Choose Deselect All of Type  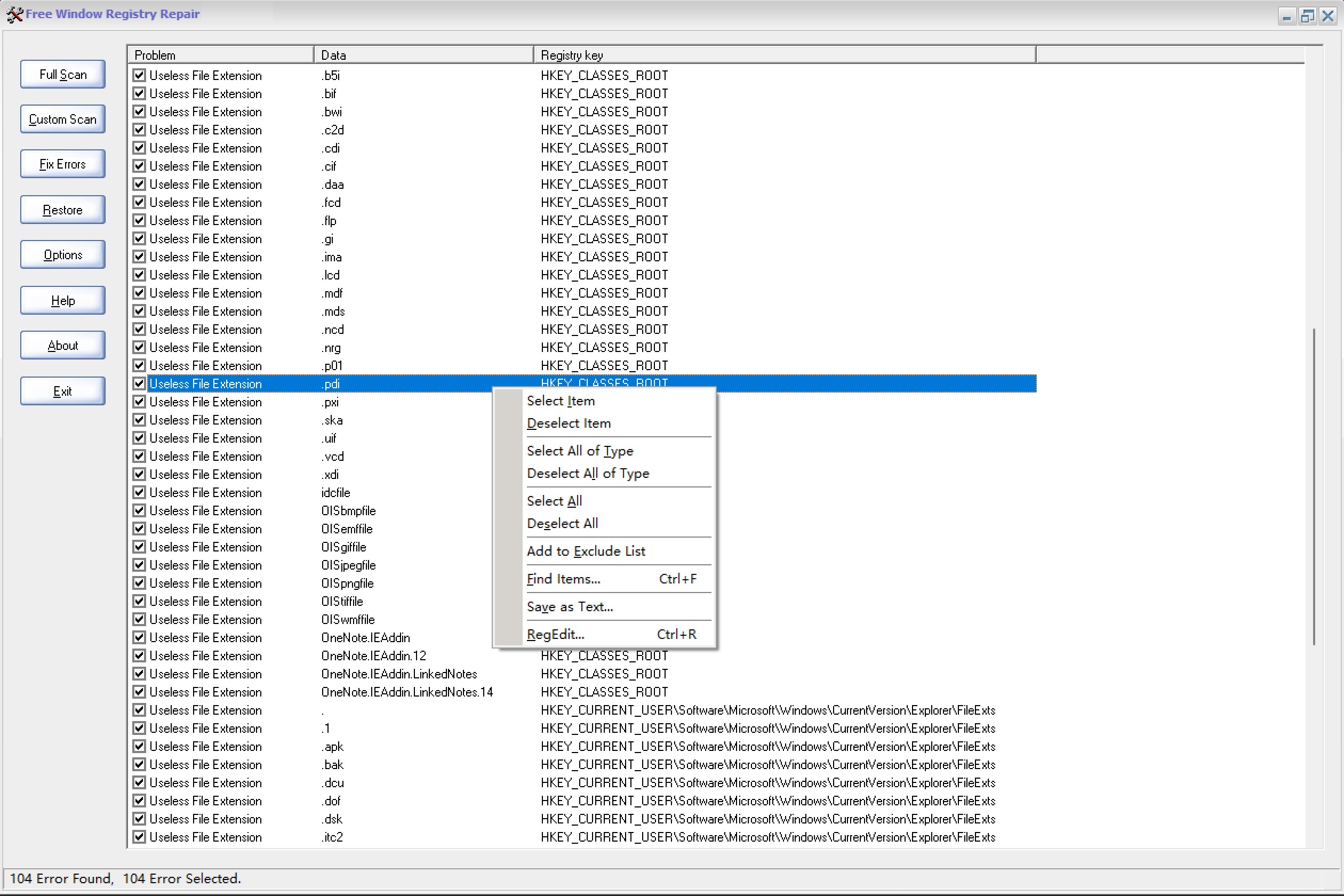(588, 473)
